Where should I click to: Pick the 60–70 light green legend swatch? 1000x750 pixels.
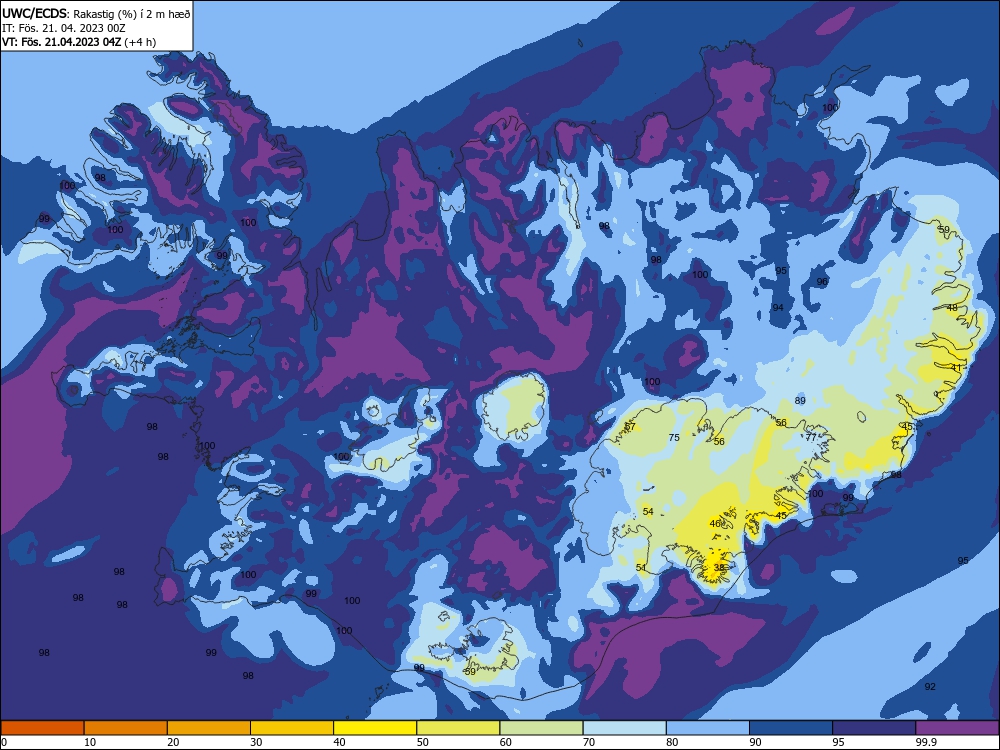[541, 728]
